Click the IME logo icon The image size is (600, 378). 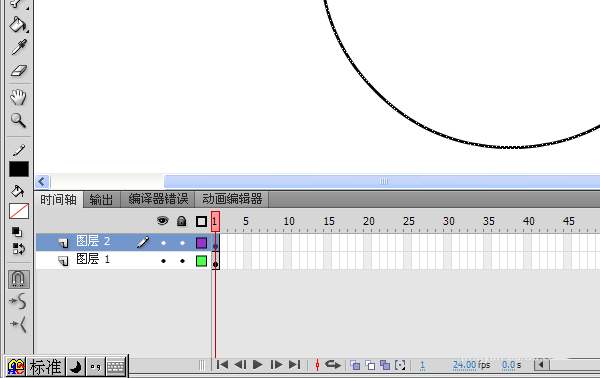coord(16,367)
